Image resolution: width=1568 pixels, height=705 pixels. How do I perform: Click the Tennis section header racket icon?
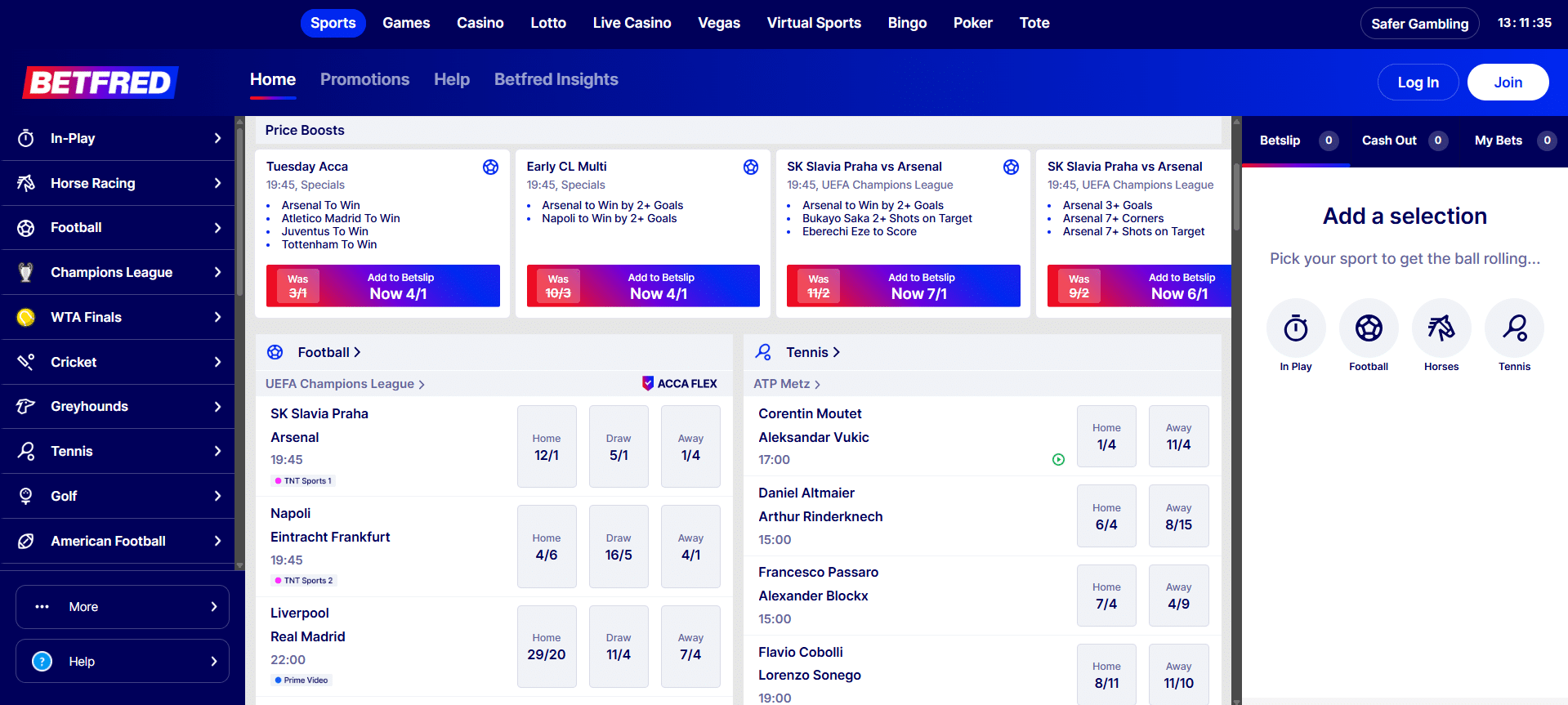coord(763,352)
